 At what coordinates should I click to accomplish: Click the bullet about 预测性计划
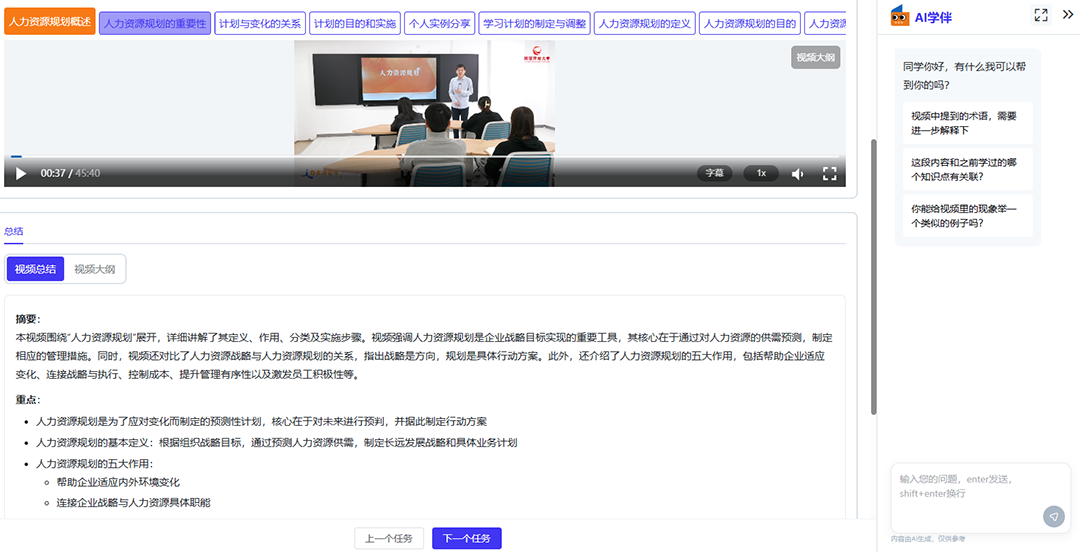261,421
